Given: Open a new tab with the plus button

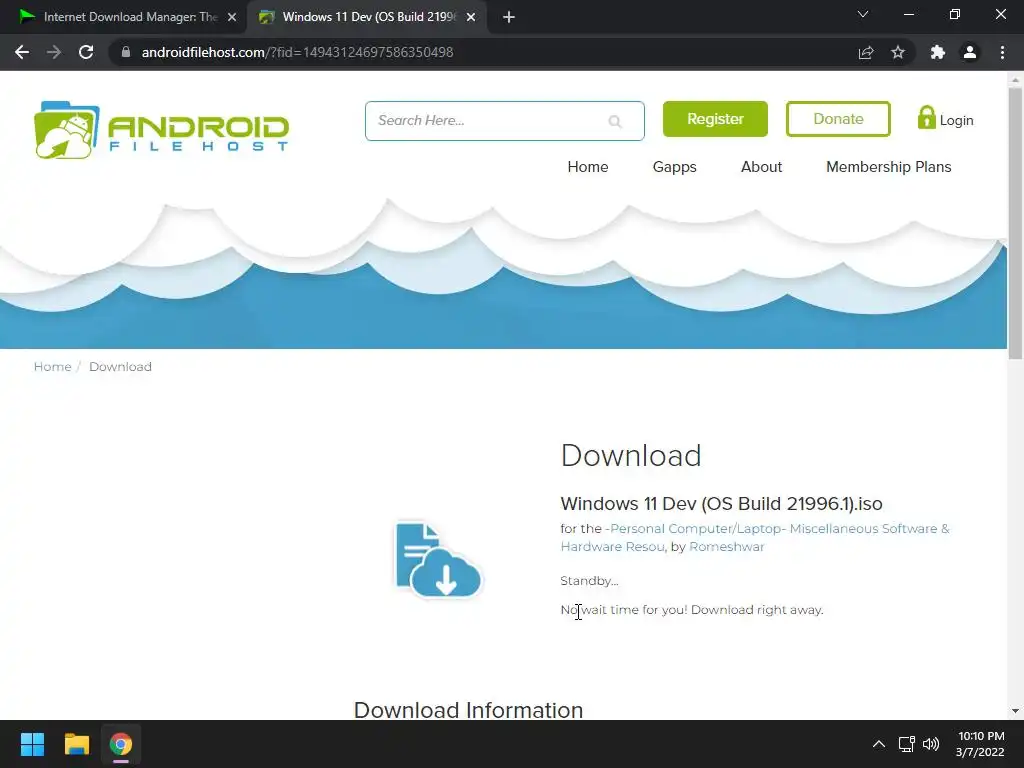Looking at the screenshot, I should click(509, 17).
